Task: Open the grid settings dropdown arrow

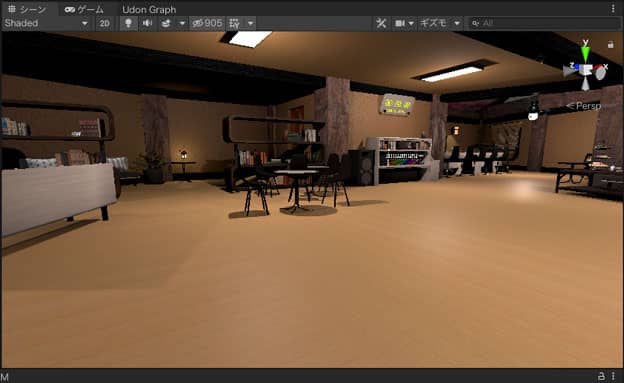Action: (x=250, y=23)
